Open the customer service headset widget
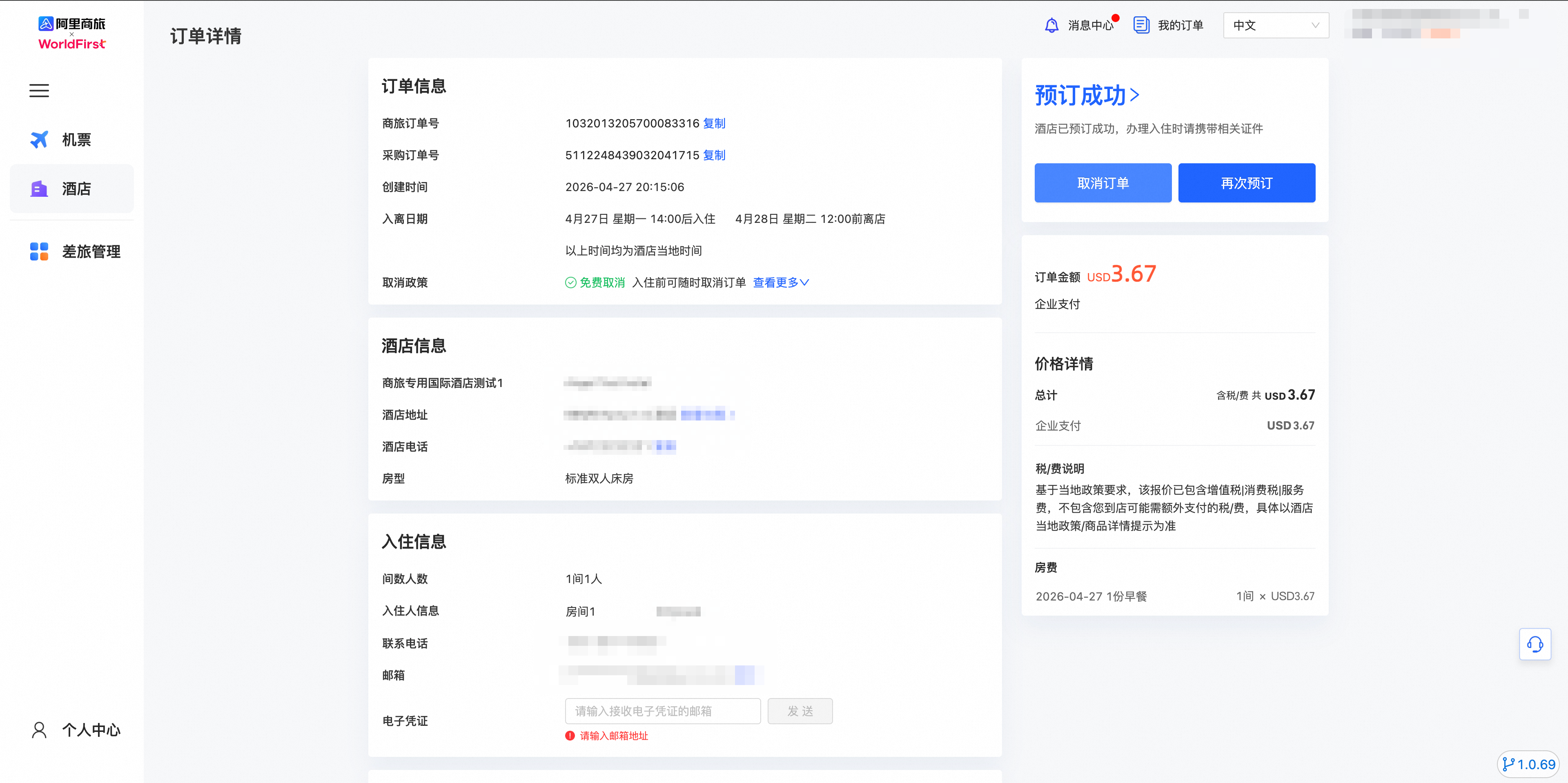Screen dimensions: 1568x783 point(1535,644)
